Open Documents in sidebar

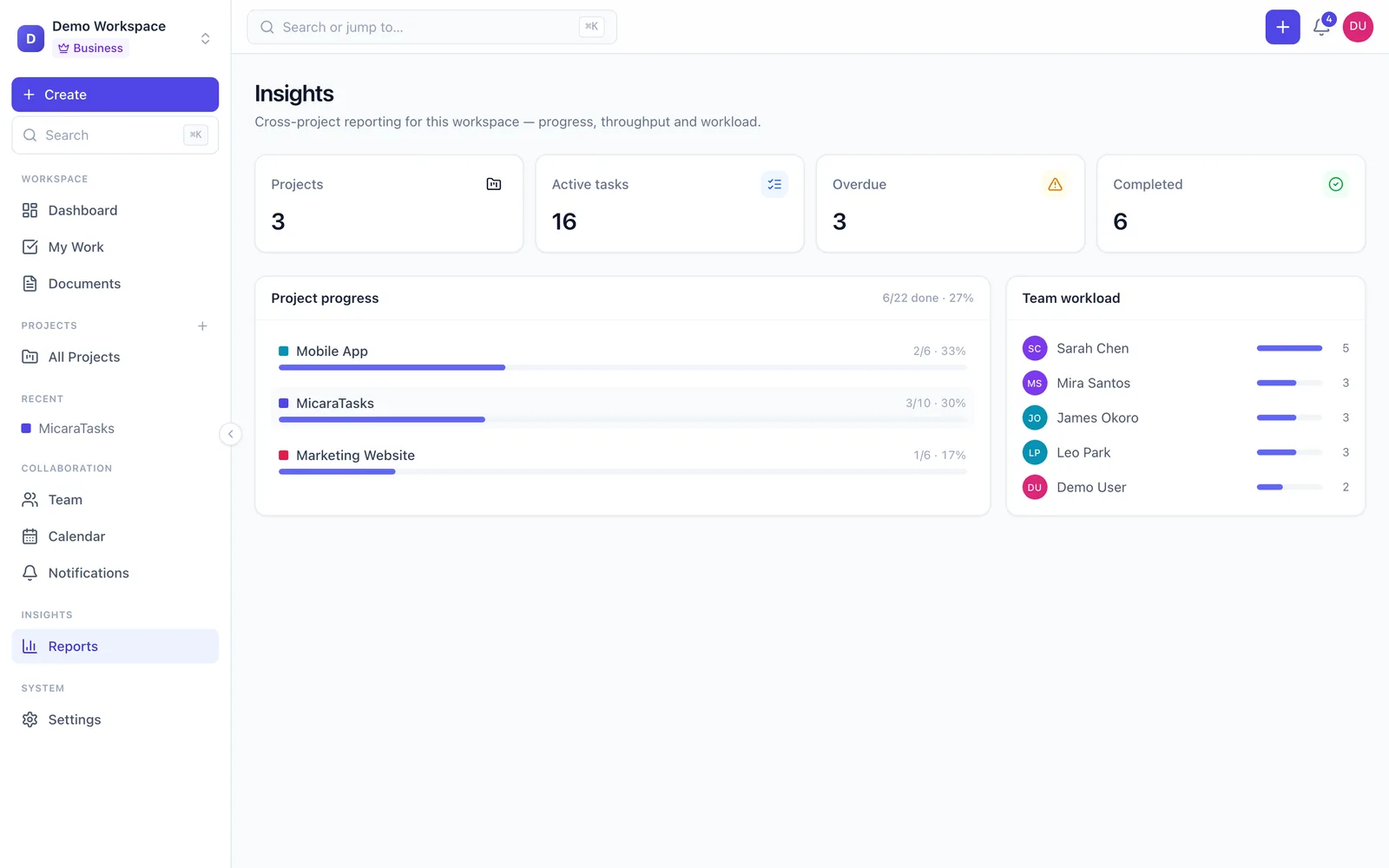point(115,284)
